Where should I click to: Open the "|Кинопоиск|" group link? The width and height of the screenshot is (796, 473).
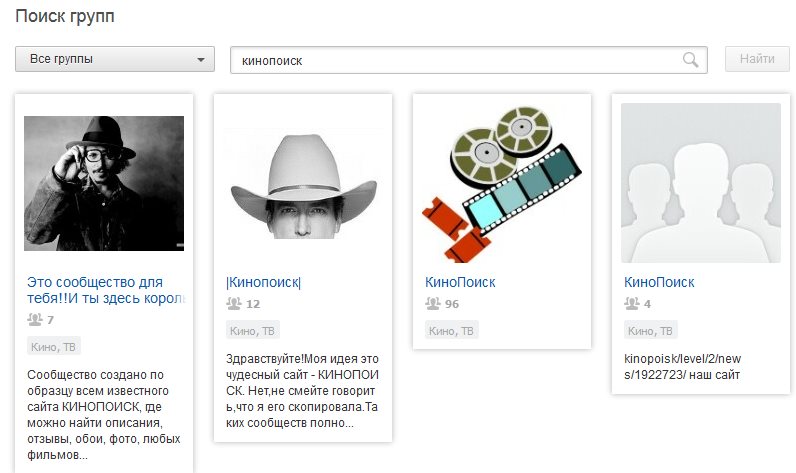(x=263, y=282)
